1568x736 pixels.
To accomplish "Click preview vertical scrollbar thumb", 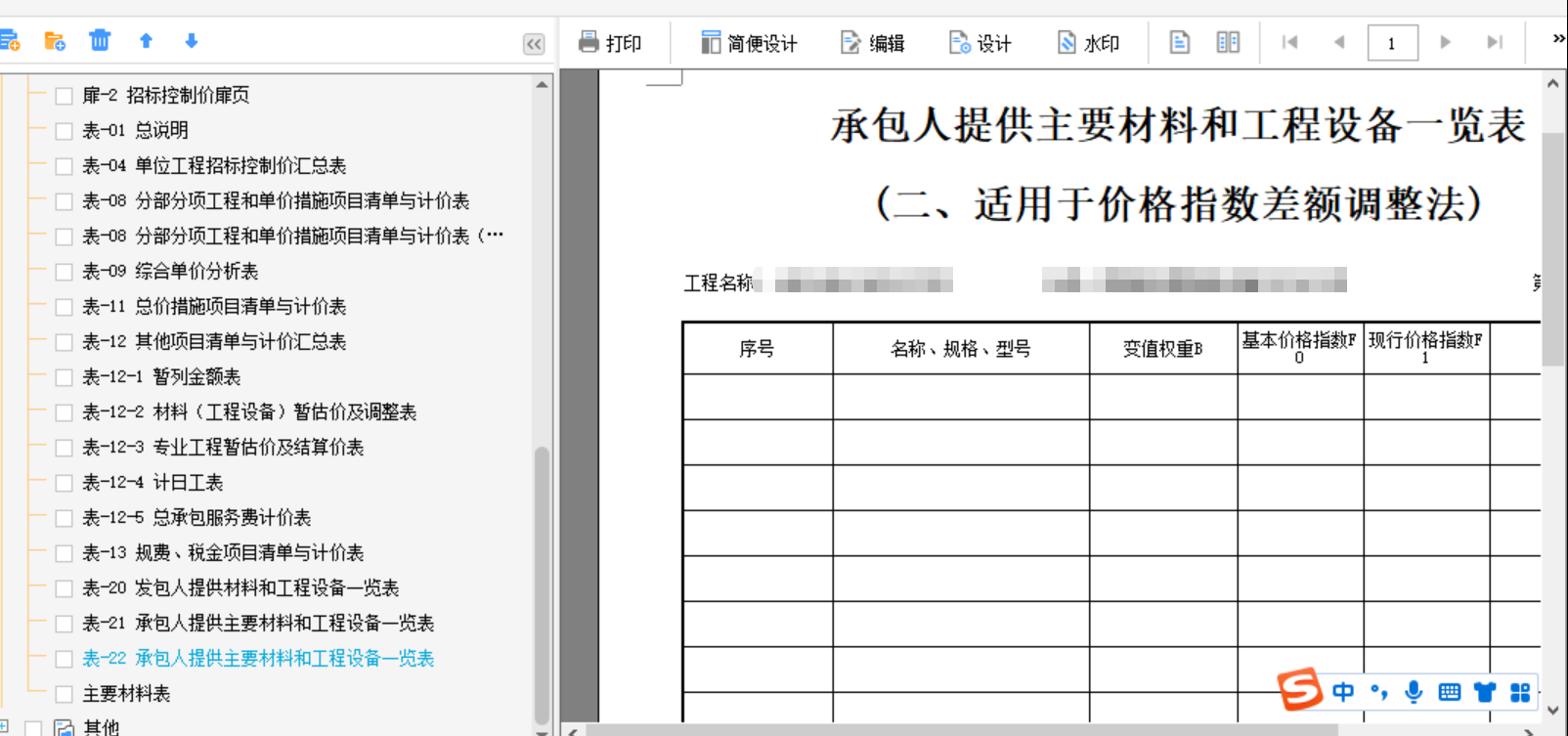I will [1553, 249].
